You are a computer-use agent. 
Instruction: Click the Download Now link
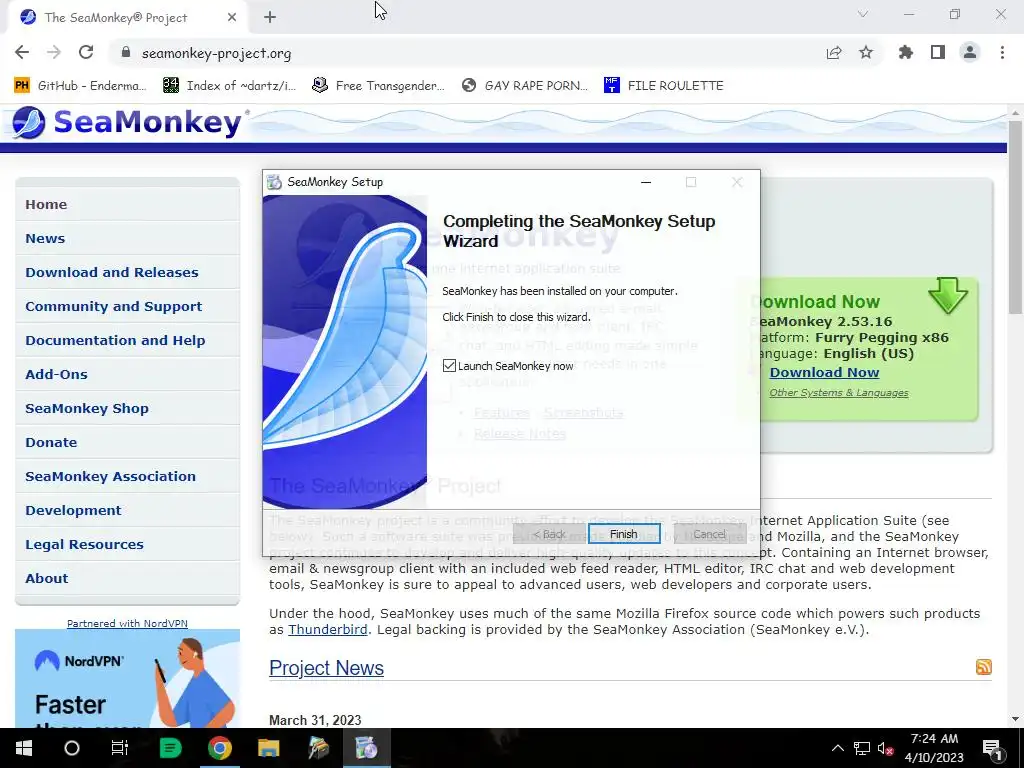point(824,372)
